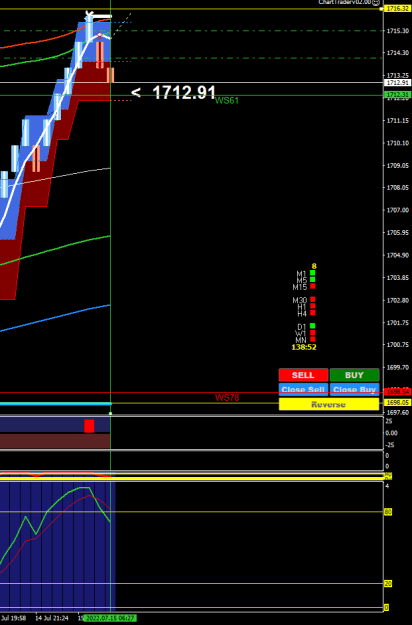
Task: Click the red square in oscillator panel
Action: point(89,426)
